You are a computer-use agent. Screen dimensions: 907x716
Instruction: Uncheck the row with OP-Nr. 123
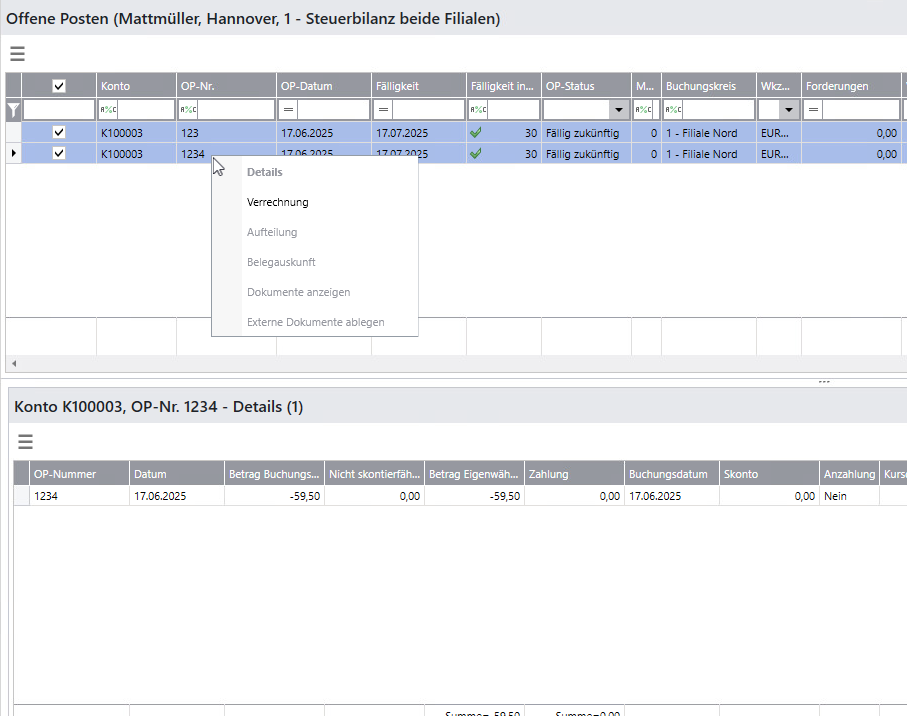[59, 132]
